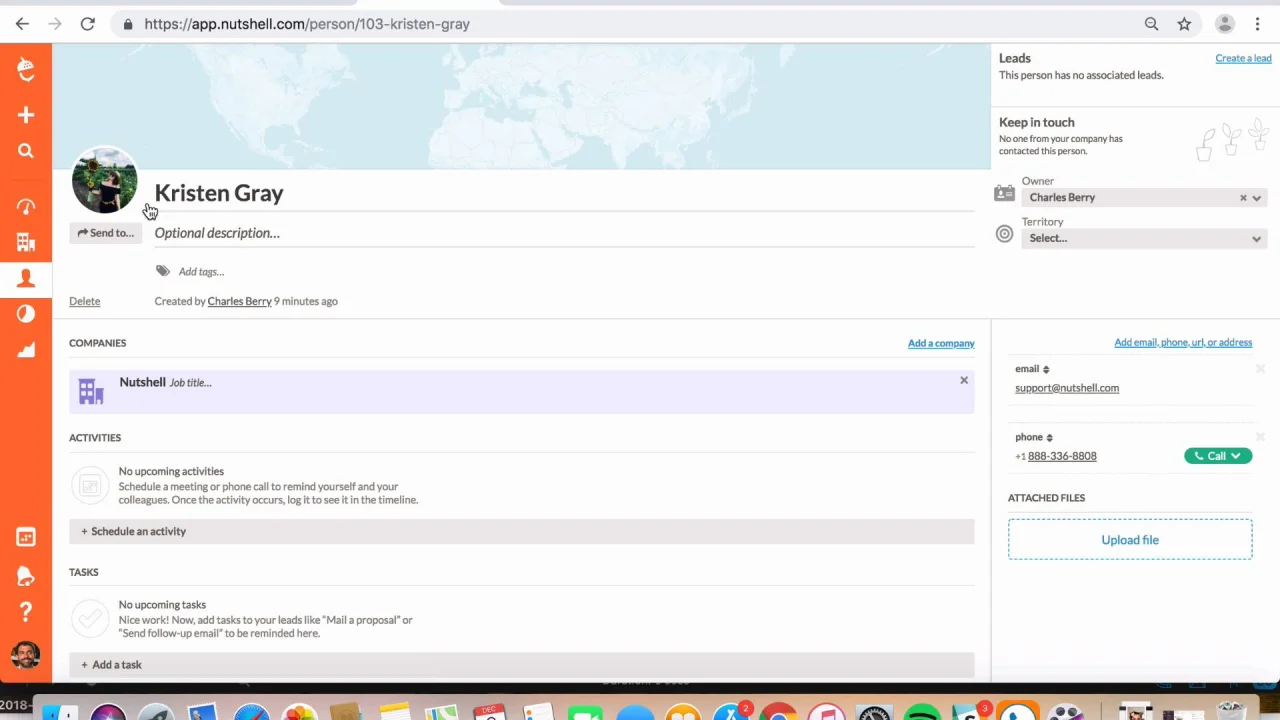This screenshot has width=1280, height=720.
Task: Click the Delete link
Action: (x=85, y=301)
